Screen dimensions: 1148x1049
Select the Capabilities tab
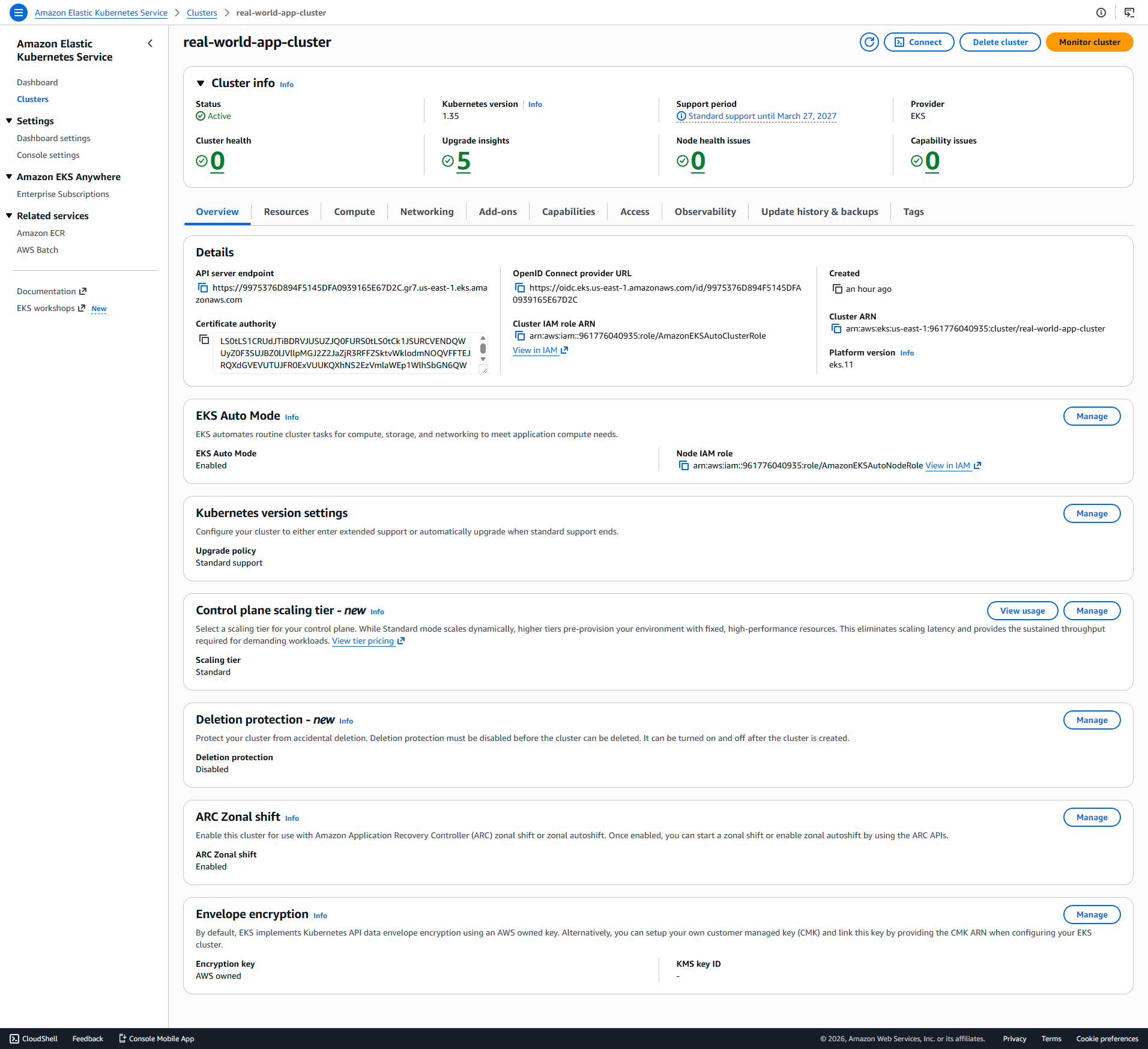(x=569, y=212)
